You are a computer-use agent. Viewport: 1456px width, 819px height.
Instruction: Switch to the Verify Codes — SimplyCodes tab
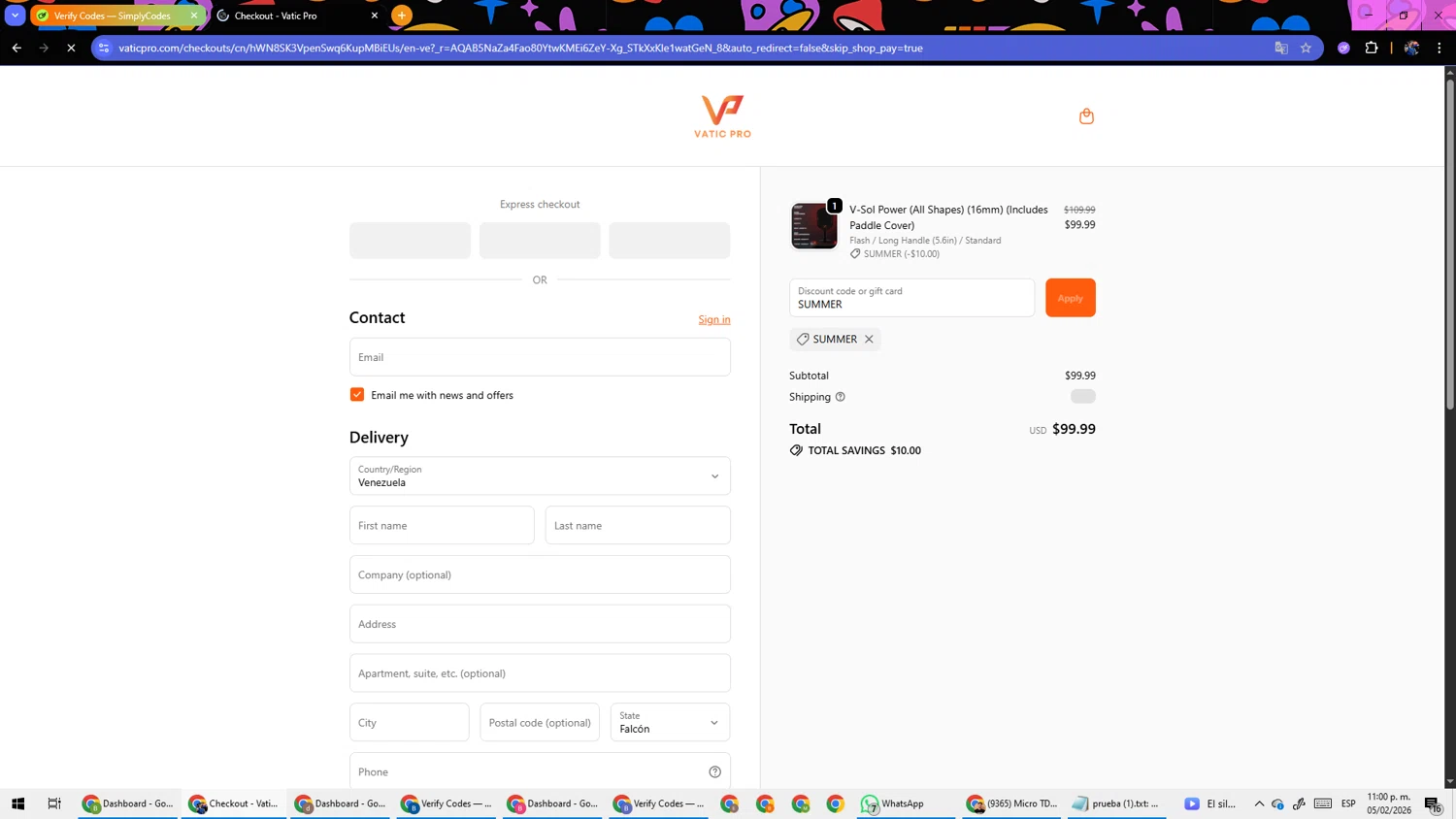tap(118, 16)
